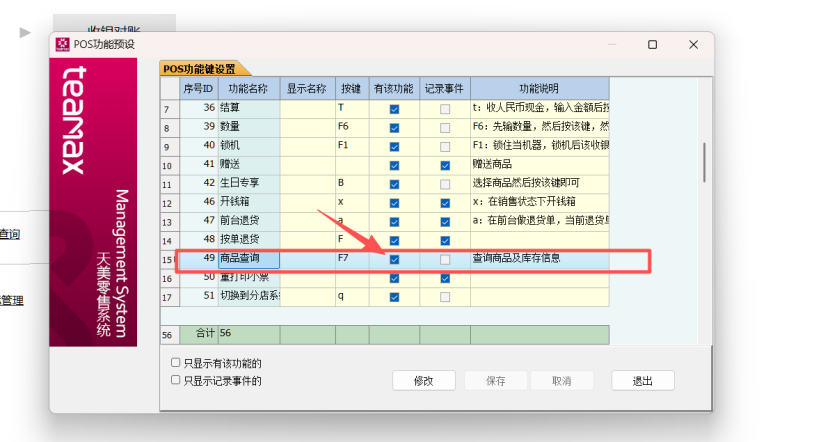Image resolution: width=830 pixels, height=442 pixels.
Task: Click the 选择商品然后按该键即可 description cell
Action: coord(539,184)
